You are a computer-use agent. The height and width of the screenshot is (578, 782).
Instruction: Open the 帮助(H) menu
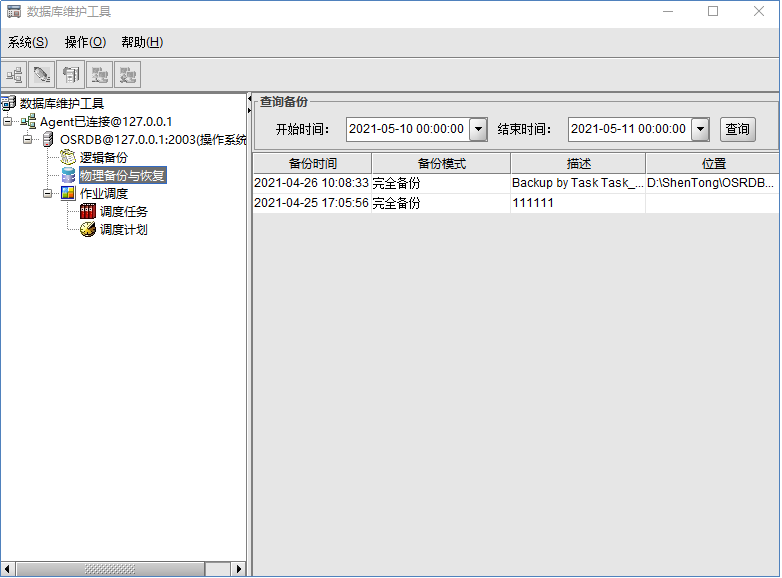click(x=142, y=42)
